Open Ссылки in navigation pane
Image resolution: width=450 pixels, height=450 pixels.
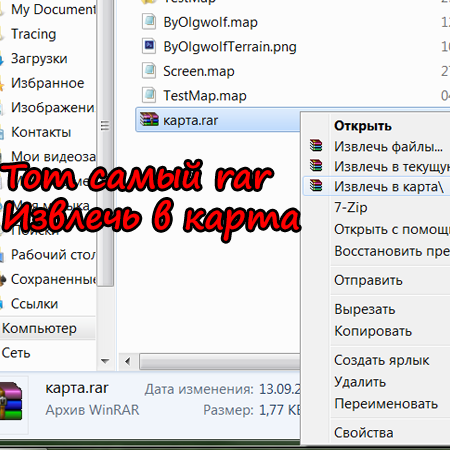click(34, 304)
